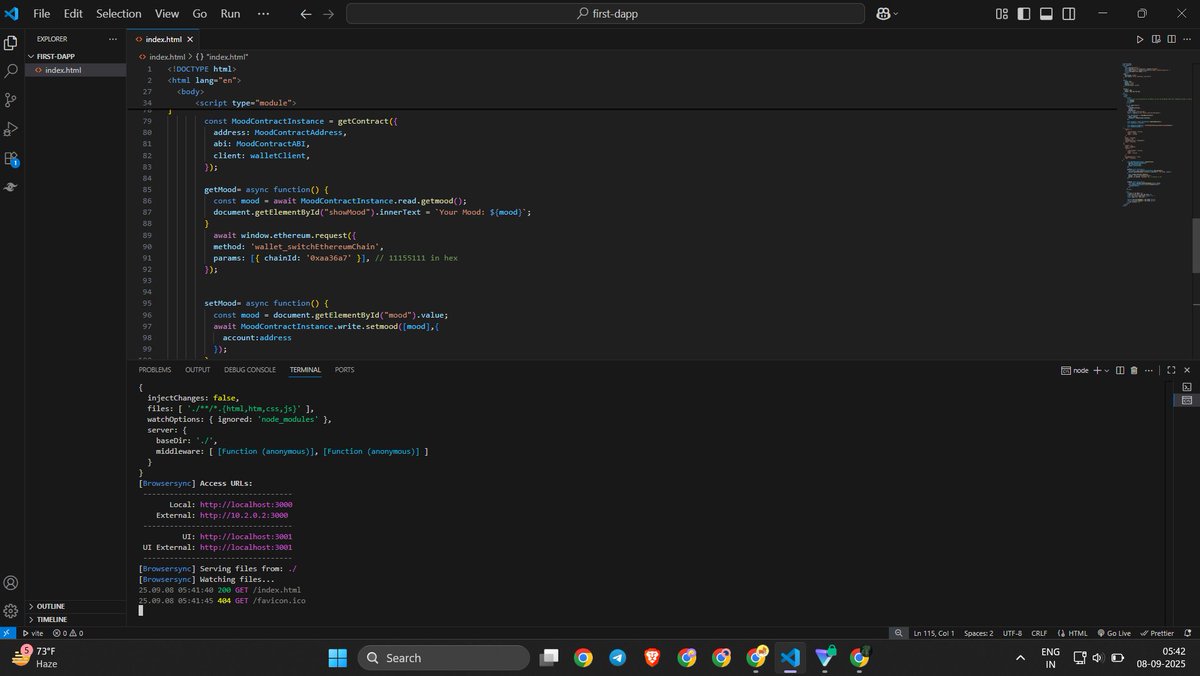Image resolution: width=1200 pixels, height=676 pixels.
Task: Click the script type module sticky line
Action: tap(245, 103)
